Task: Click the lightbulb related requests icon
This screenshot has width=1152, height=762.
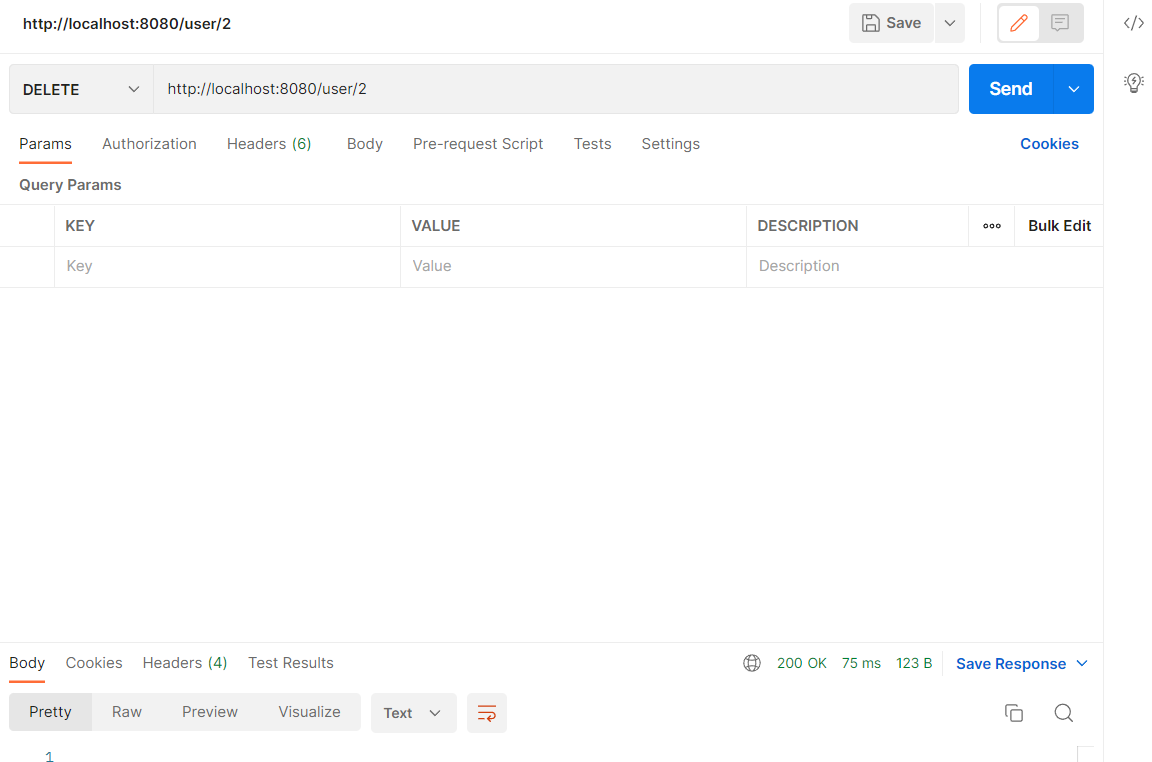Action: tap(1134, 82)
